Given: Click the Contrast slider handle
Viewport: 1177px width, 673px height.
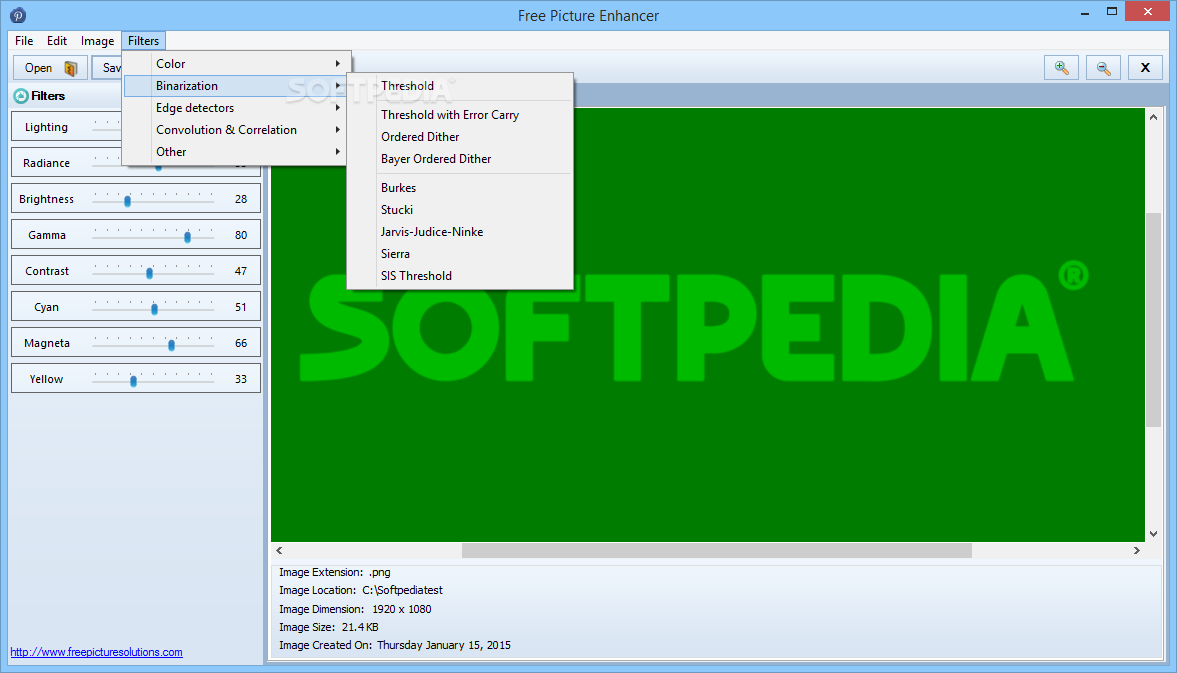Looking at the screenshot, I should point(149,272).
